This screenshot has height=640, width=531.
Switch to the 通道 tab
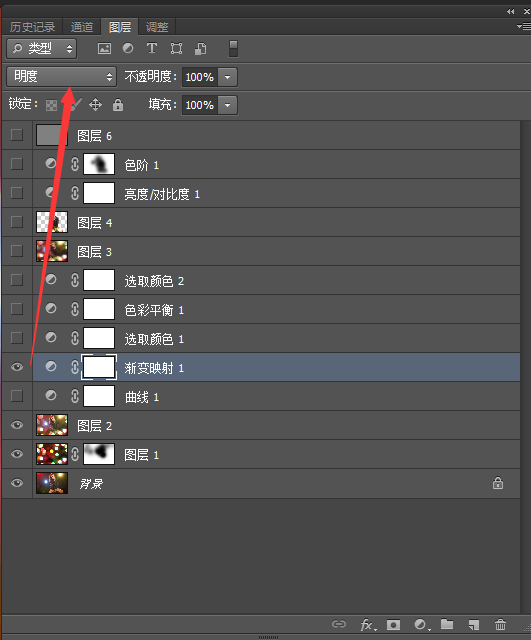click(x=82, y=27)
